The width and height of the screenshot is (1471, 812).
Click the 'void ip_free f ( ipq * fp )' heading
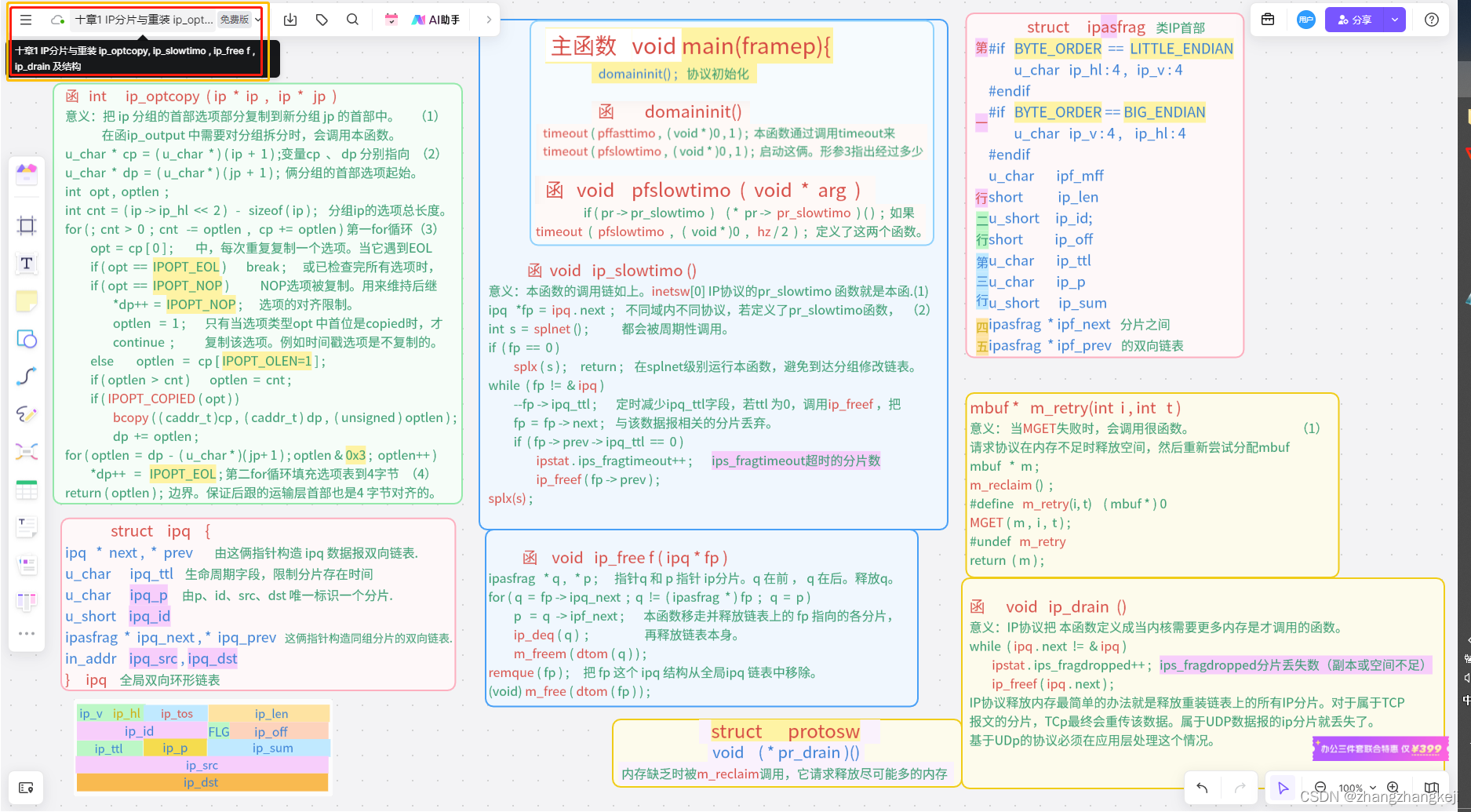639,558
